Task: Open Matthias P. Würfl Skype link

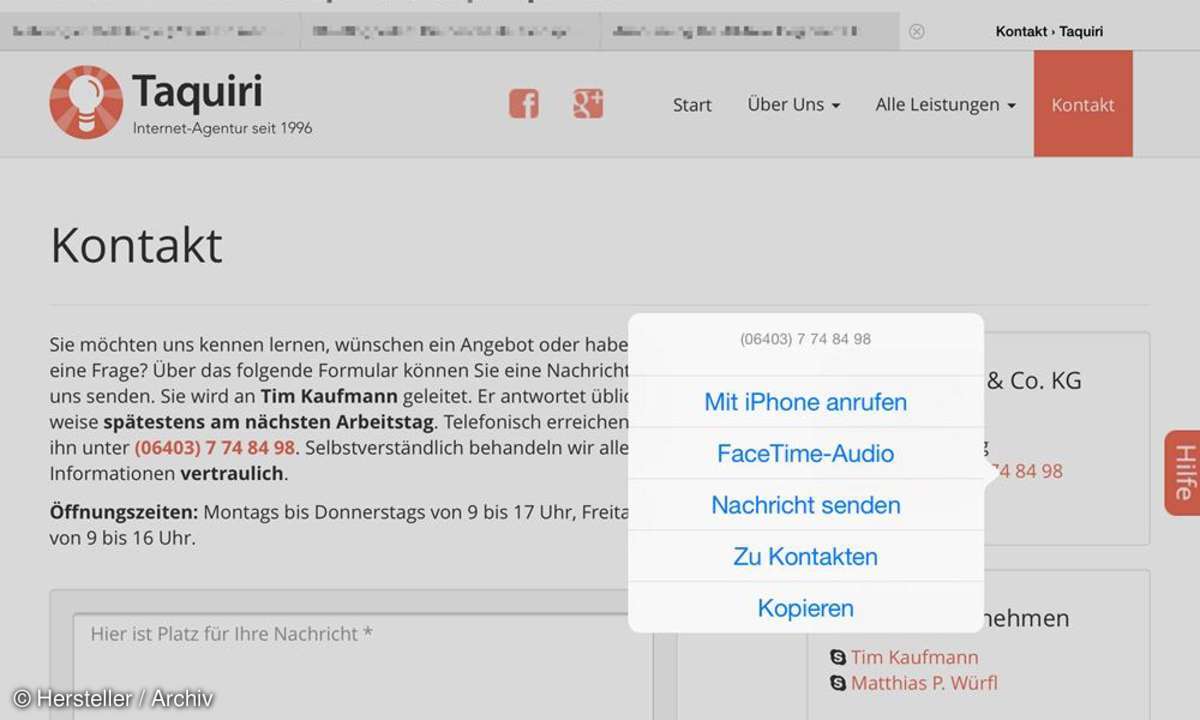Action: point(924,683)
